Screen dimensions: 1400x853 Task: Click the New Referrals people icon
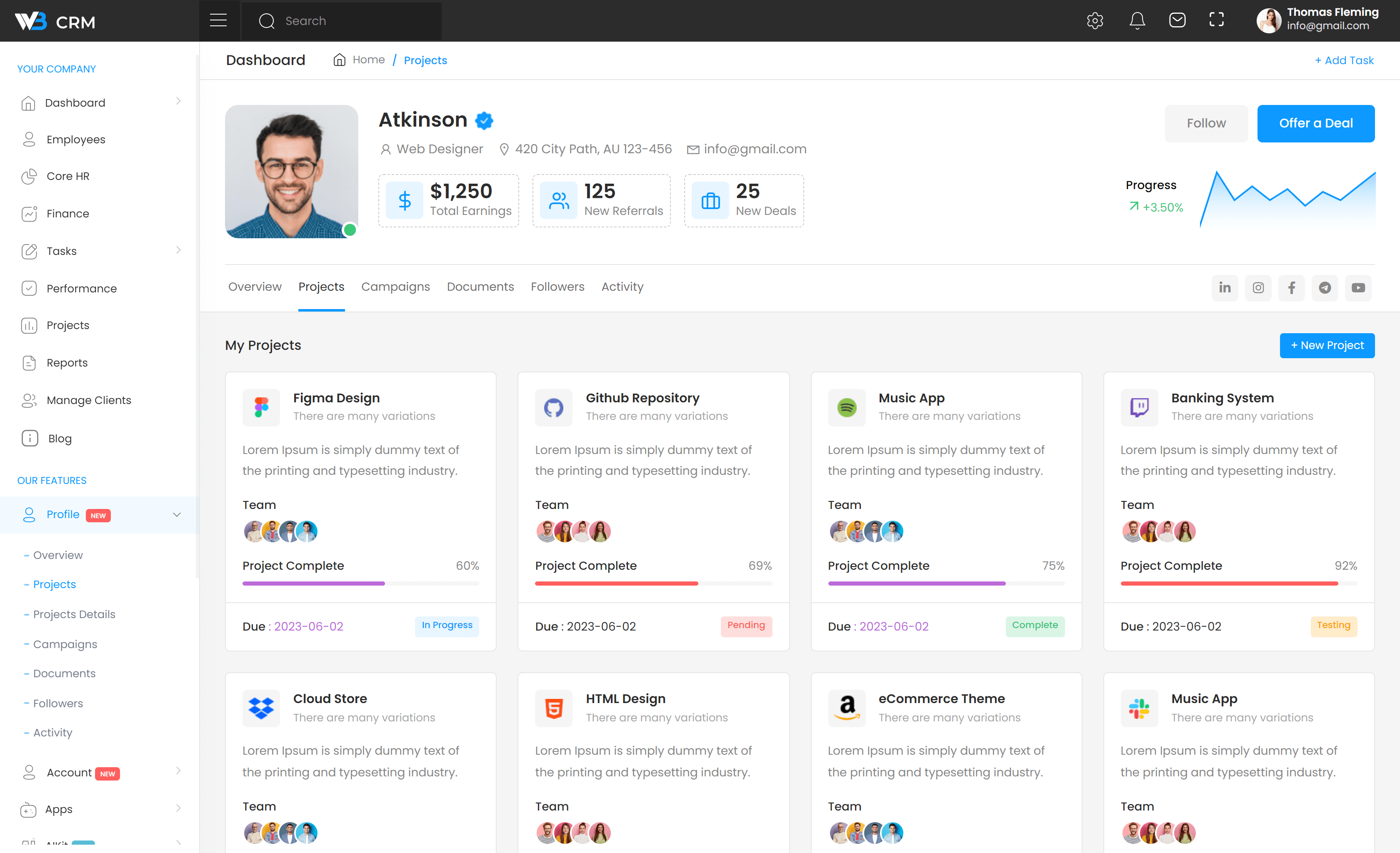click(558, 200)
